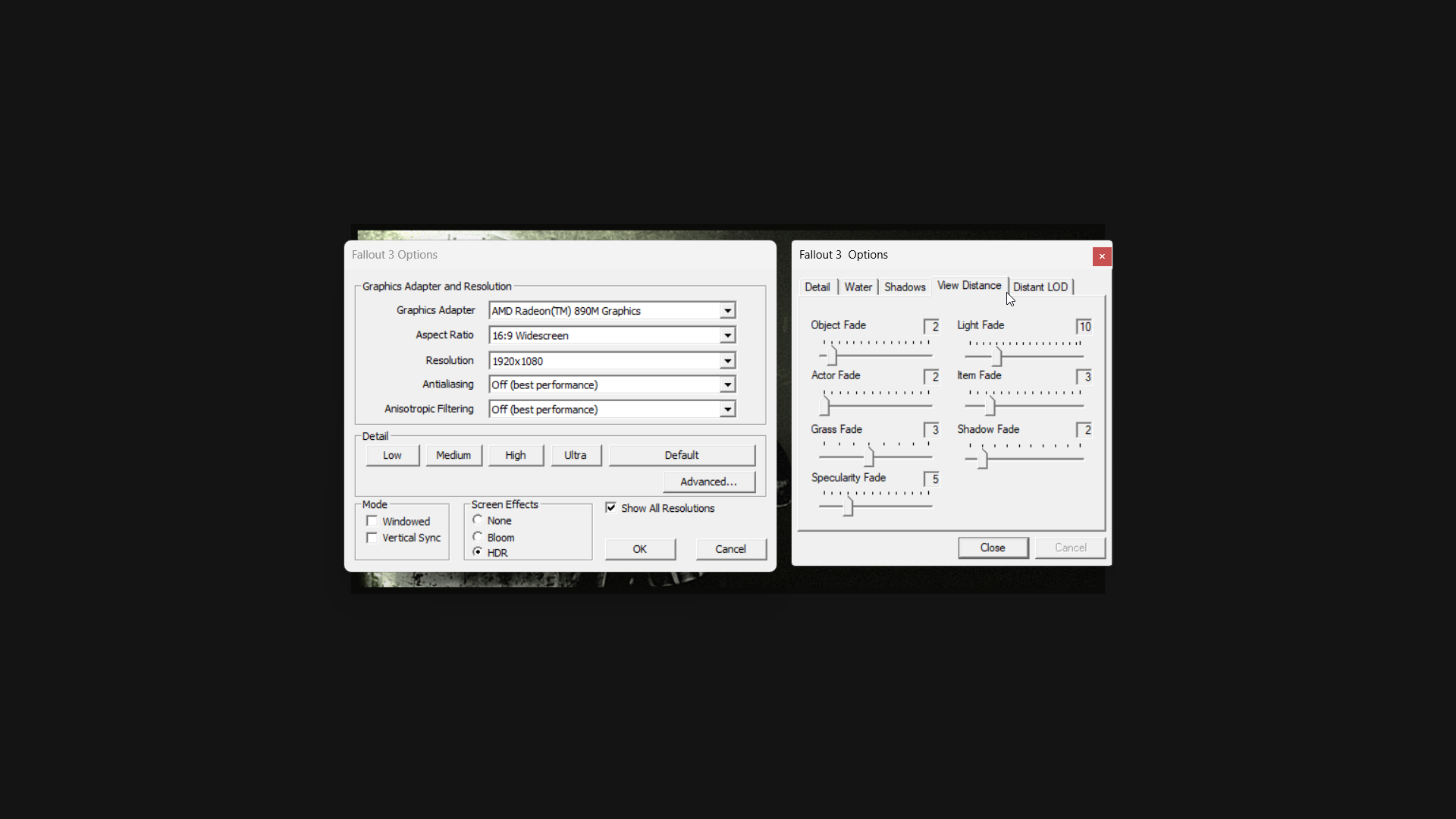
Task: Click the Grass Fade value field
Action: coord(932,430)
